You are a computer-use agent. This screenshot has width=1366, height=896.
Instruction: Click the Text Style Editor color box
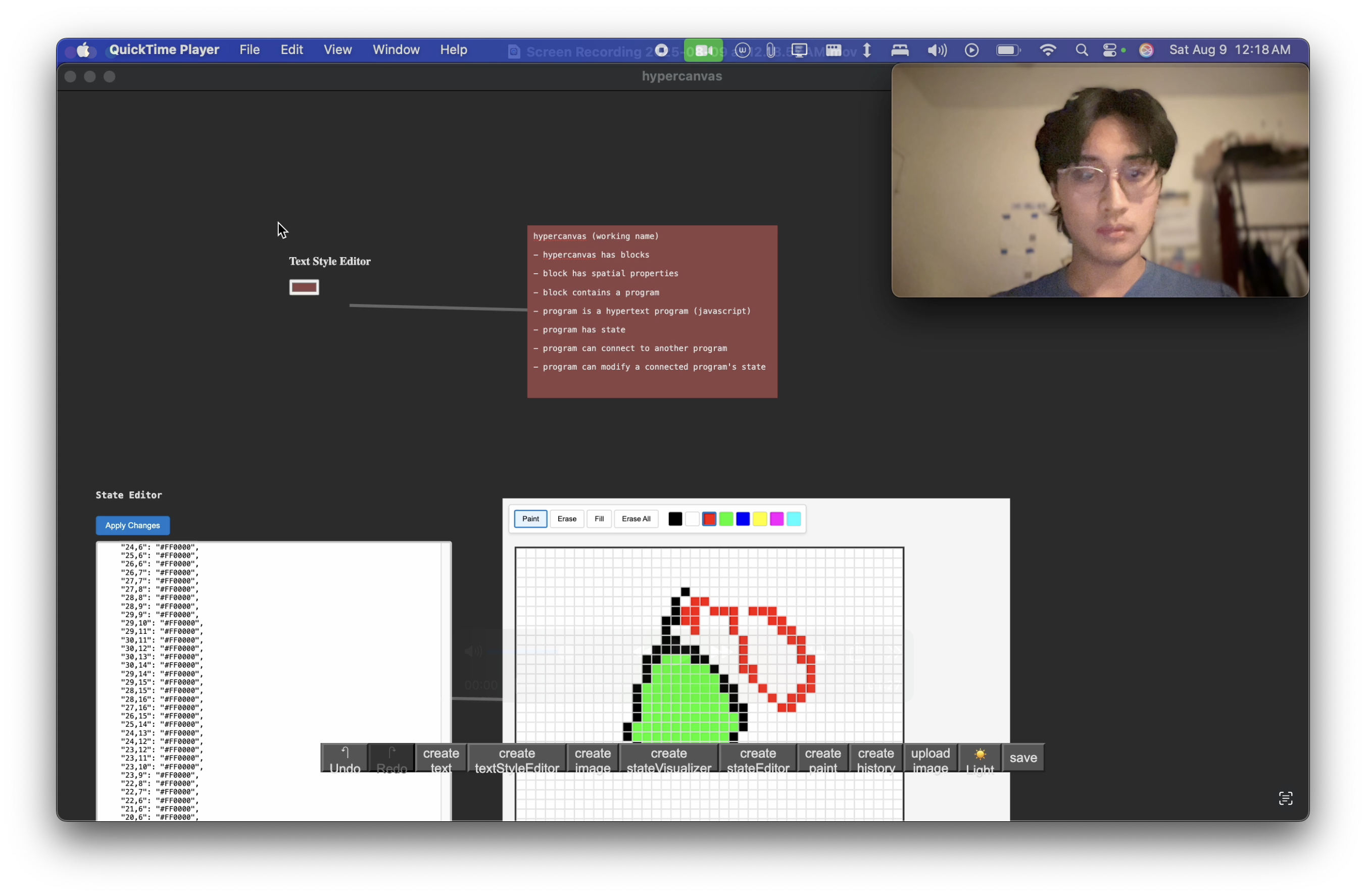tap(304, 287)
